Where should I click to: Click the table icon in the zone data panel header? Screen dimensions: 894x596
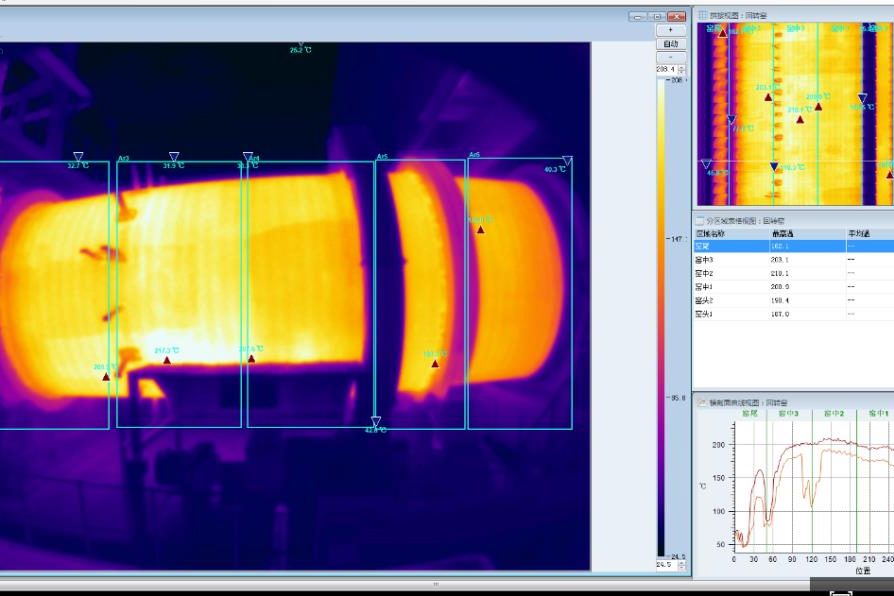(701, 220)
